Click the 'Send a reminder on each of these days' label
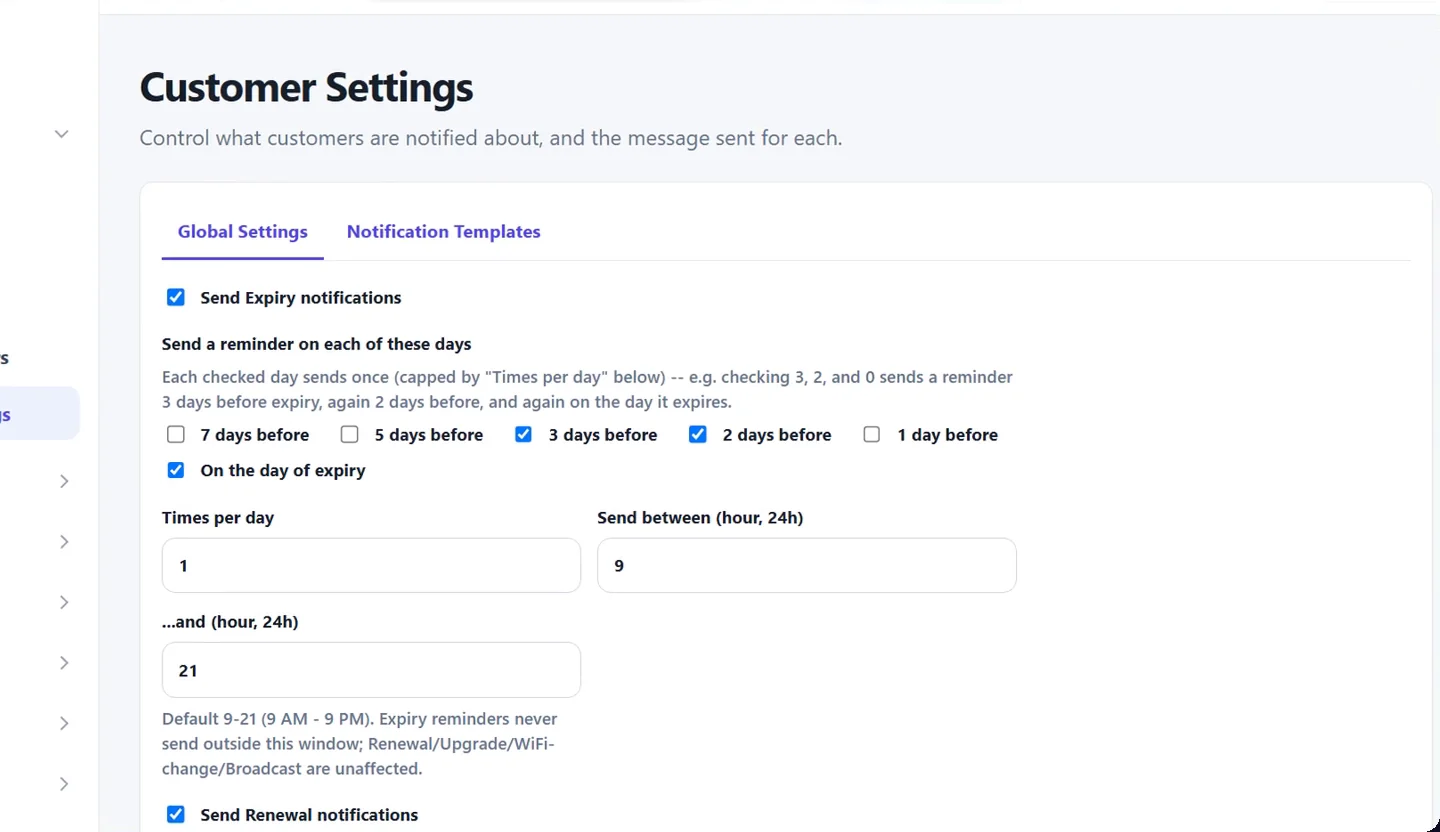This screenshot has width=1440, height=832. (317, 344)
